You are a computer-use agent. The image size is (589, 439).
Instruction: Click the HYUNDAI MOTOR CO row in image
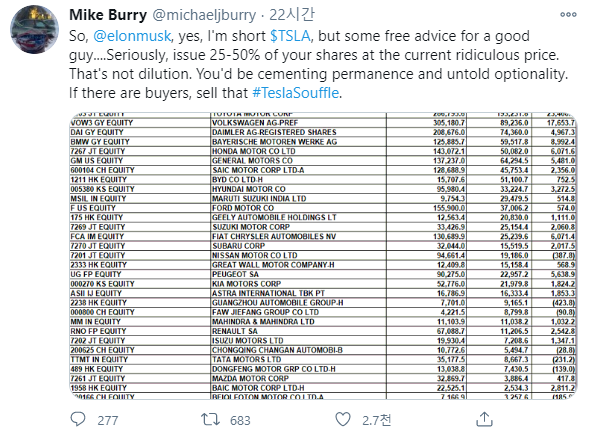[x=323, y=189]
